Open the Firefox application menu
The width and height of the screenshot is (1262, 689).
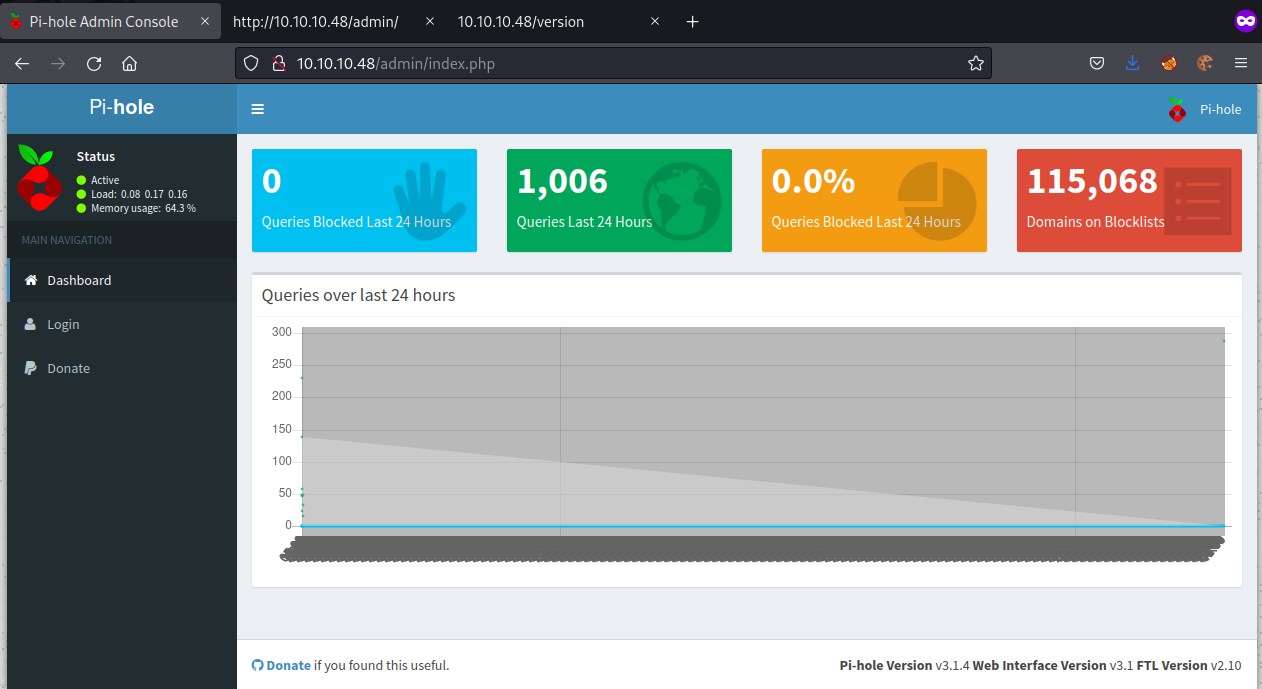point(1241,64)
